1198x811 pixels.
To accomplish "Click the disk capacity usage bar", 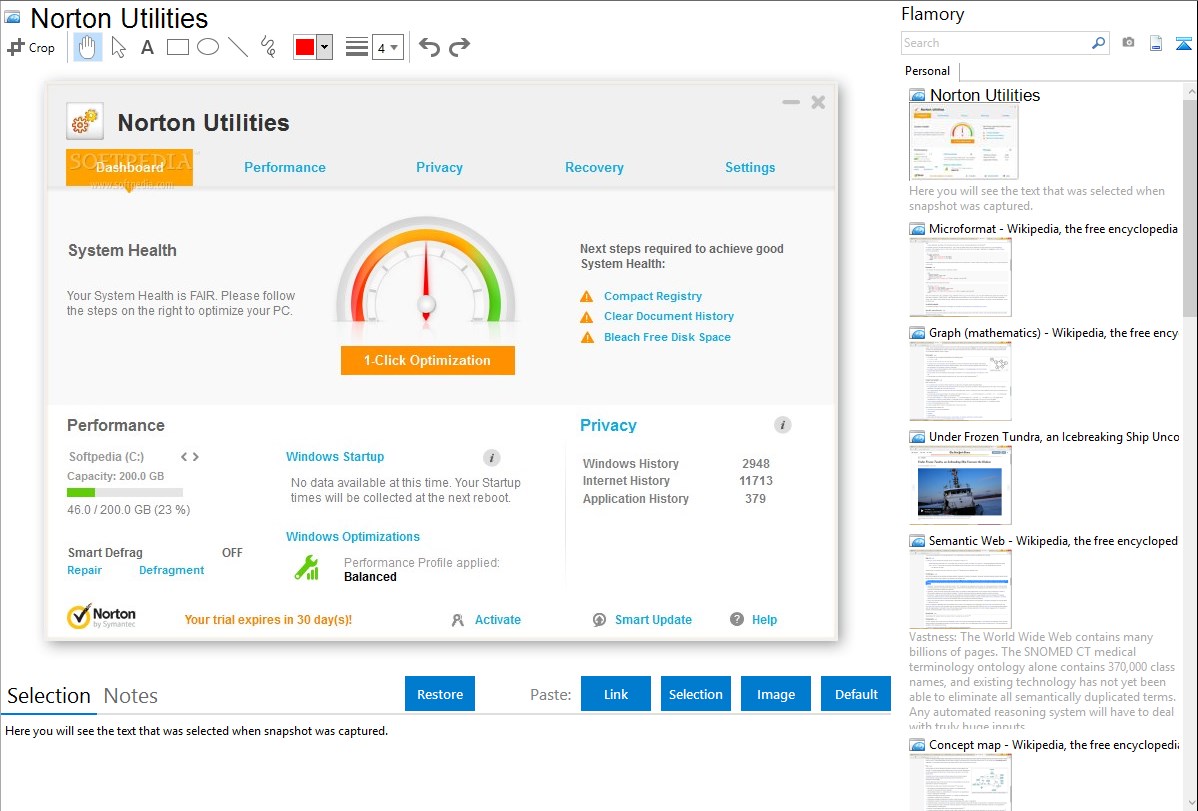I will 125,493.
